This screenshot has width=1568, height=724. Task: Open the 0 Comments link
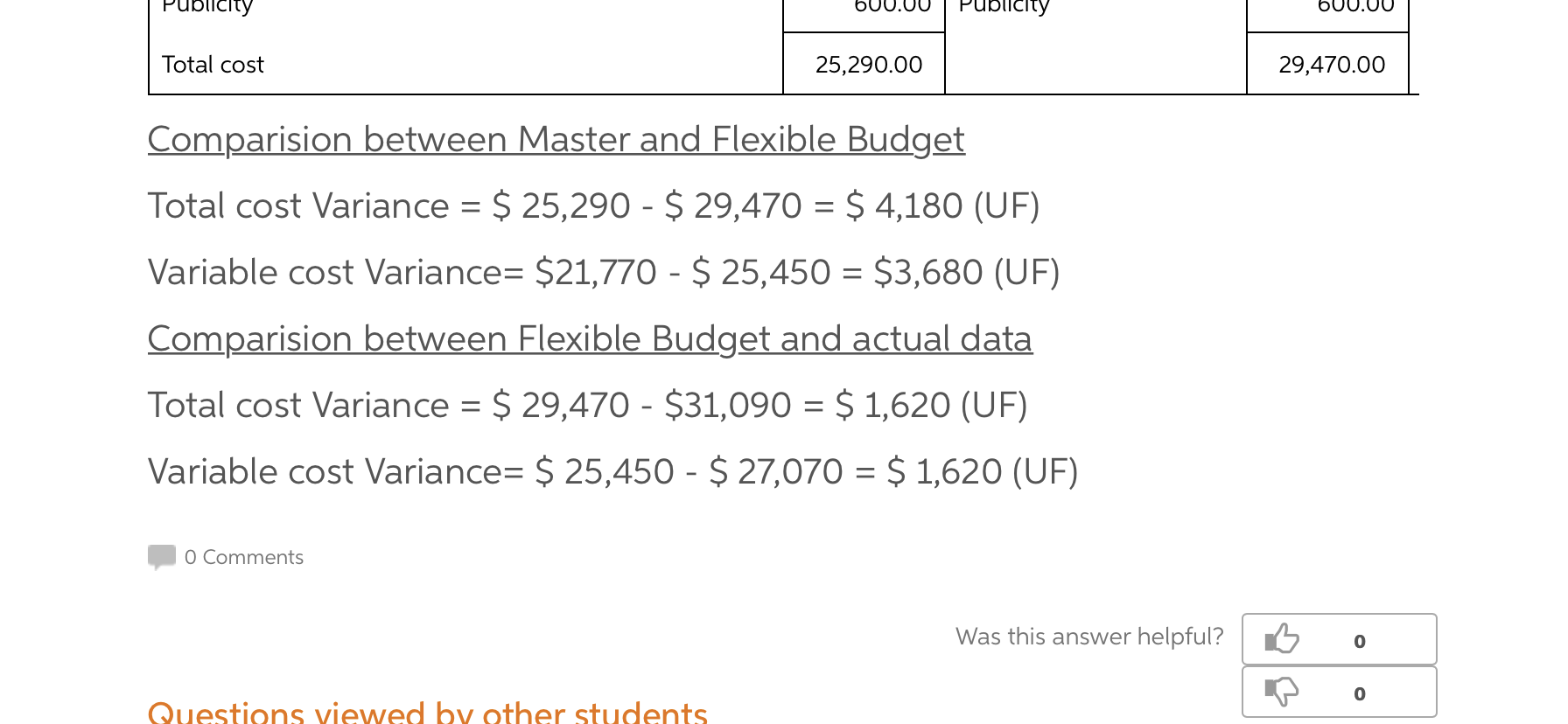(x=244, y=557)
